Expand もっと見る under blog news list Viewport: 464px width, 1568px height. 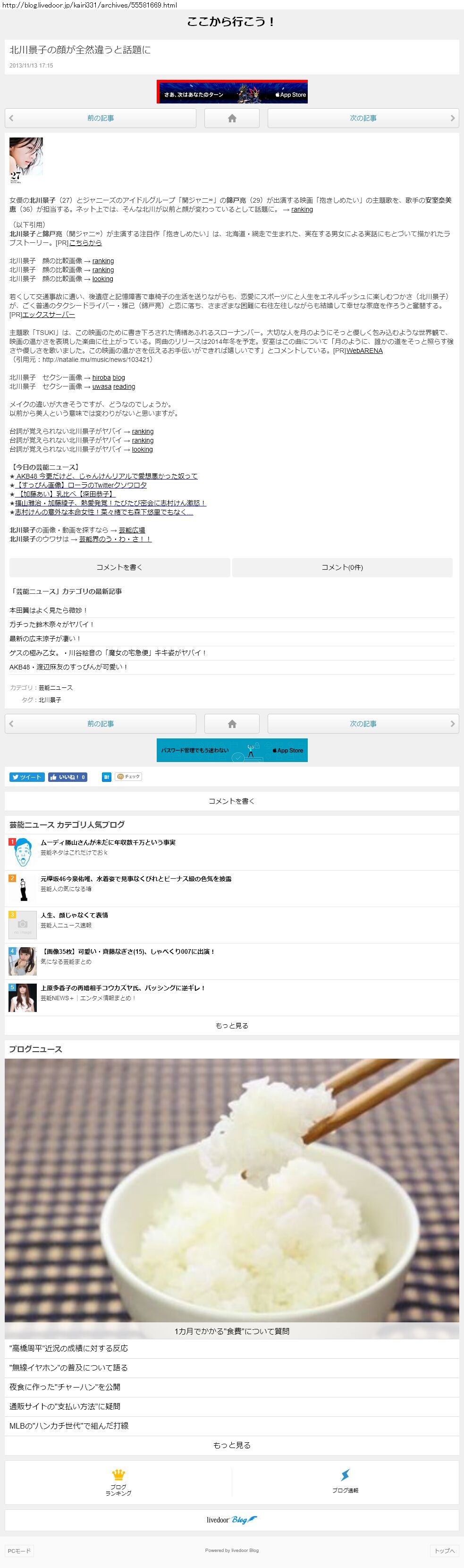pyautogui.click(x=232, y=1445)
